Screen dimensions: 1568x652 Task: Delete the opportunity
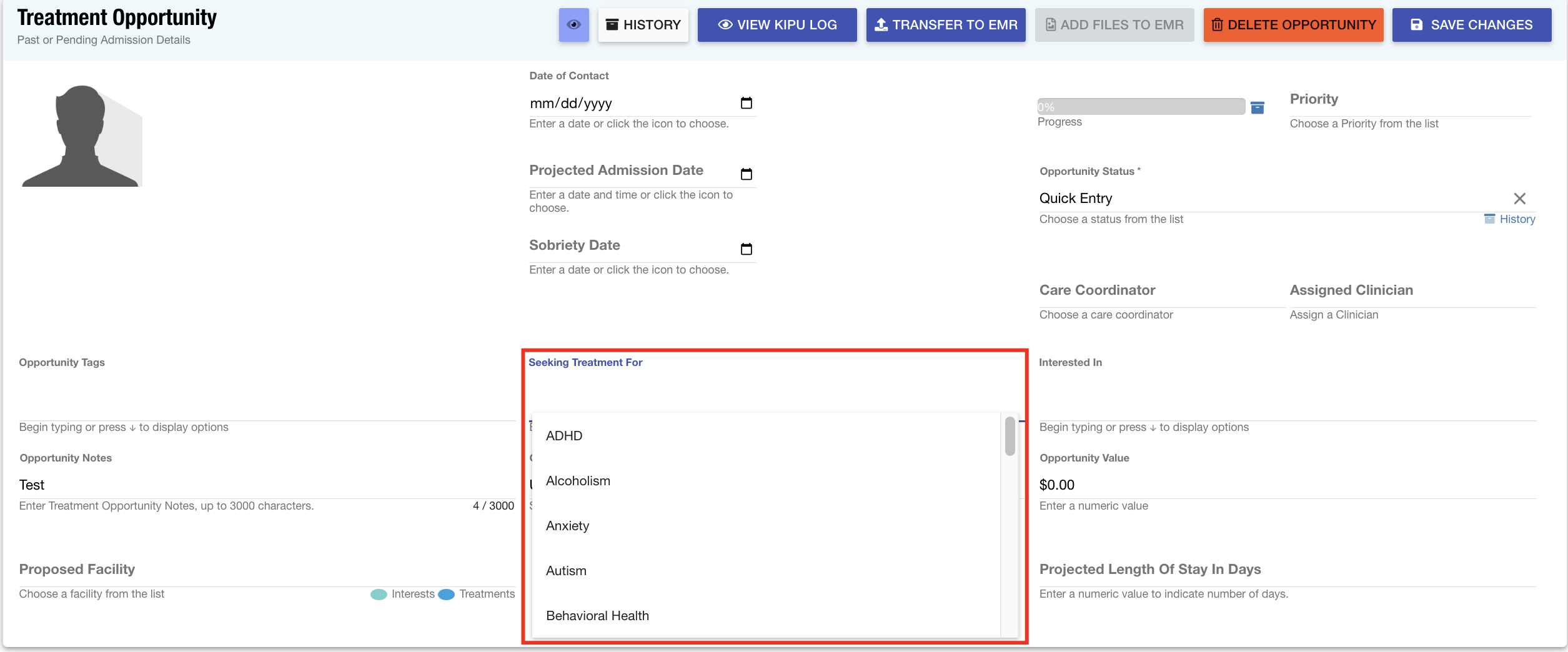click(x=1293, y=25)
